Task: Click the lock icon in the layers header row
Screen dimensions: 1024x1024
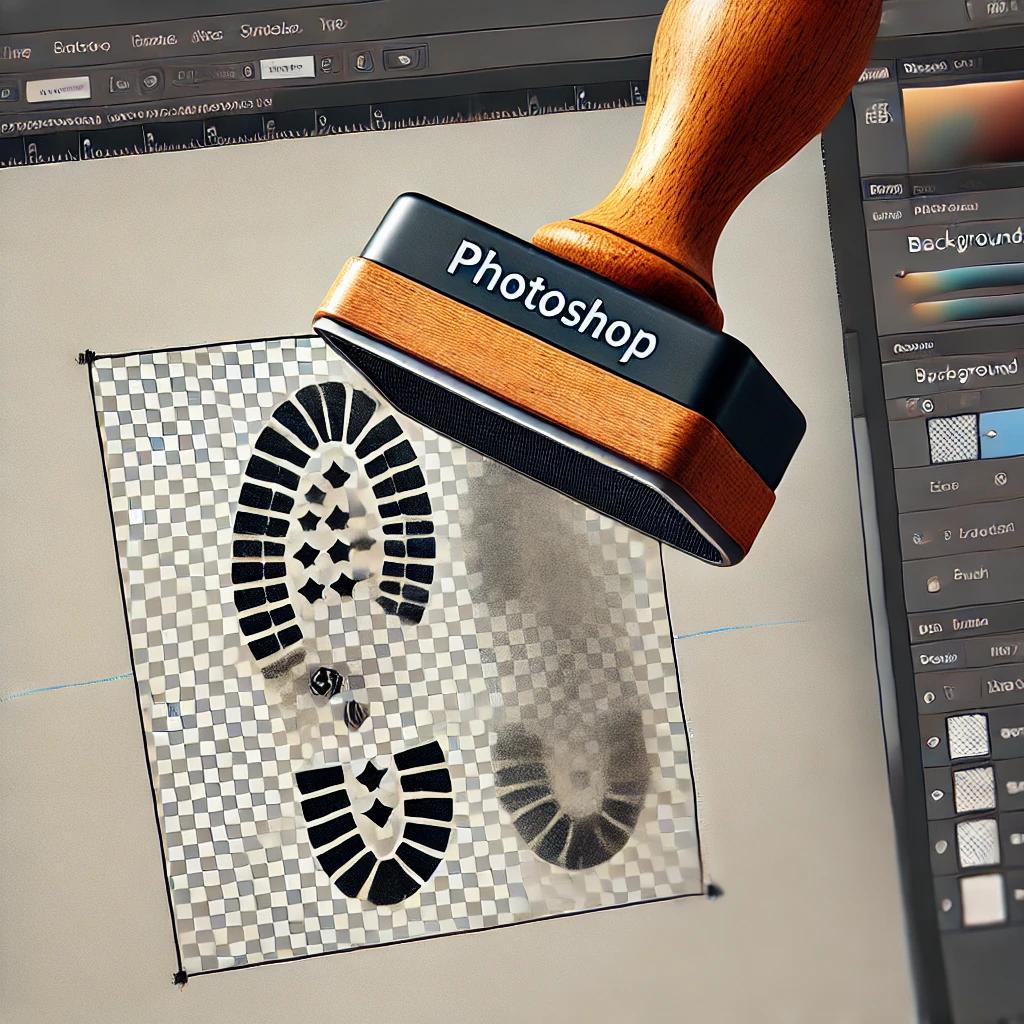Action: [x=948, y=693]
